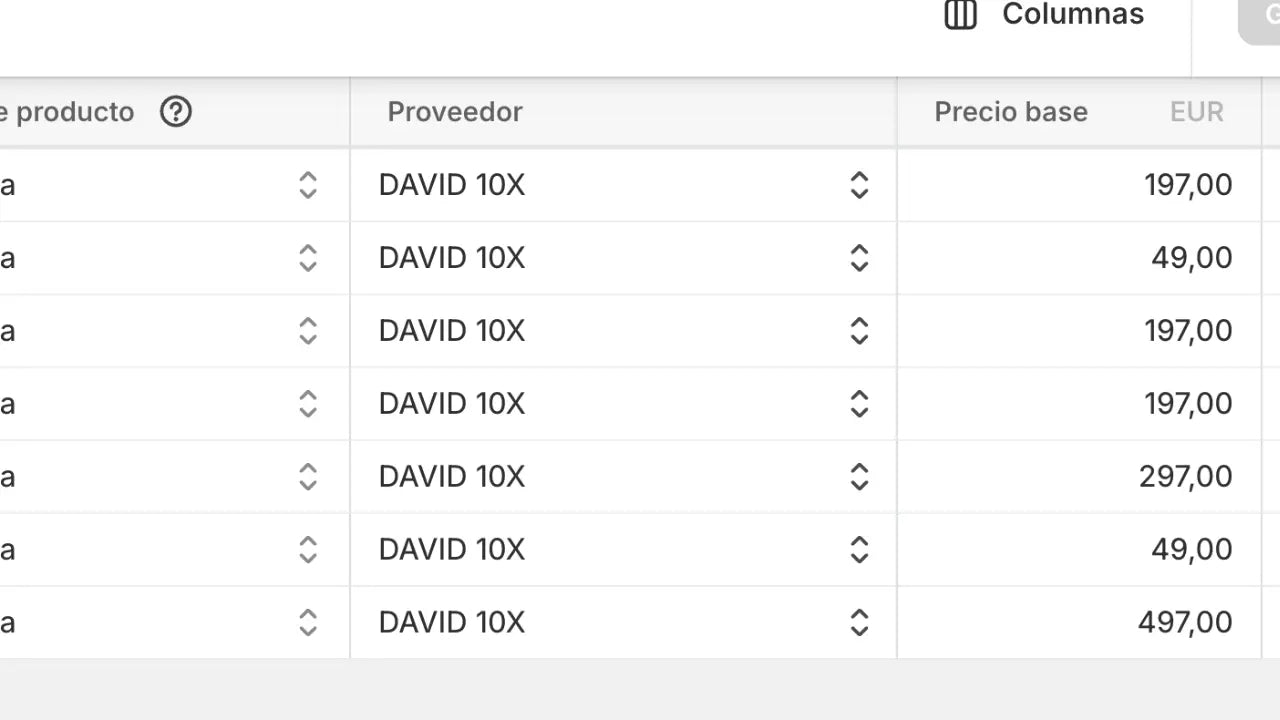This screenshot has height=720, width=1280.
Task: Click the Proveedor chevrons on the 497,00 row
Action: pos(859,623)
